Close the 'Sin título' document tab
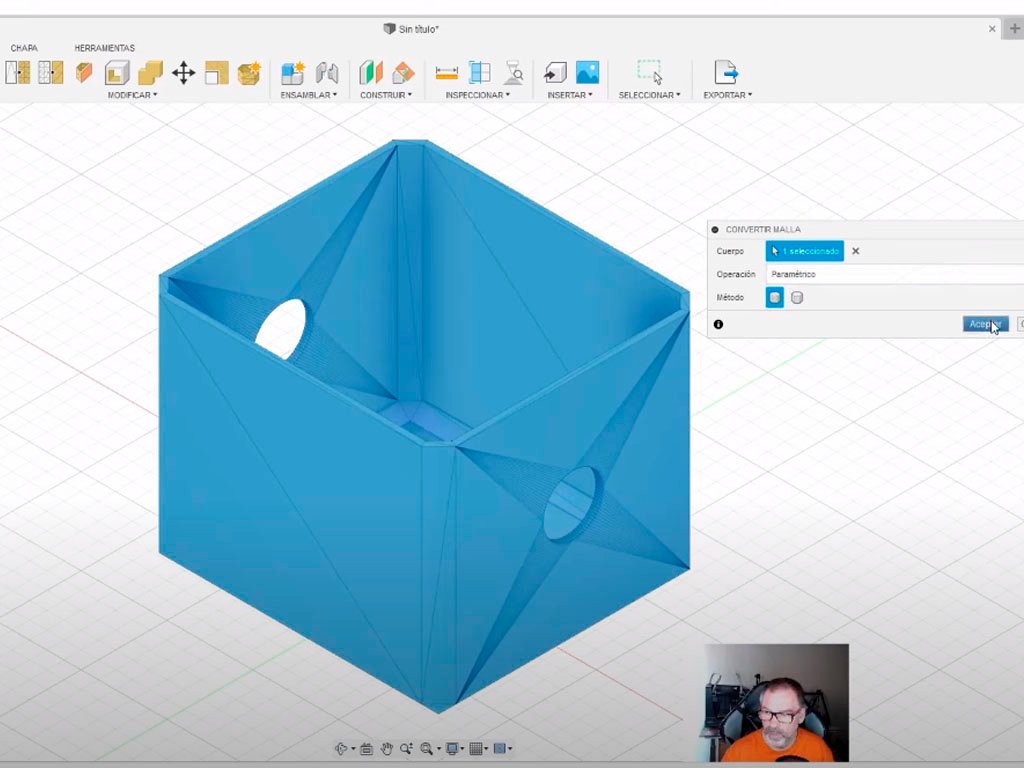The height and width of the screenshot is (768, 1024). click(x=992, y=29)
